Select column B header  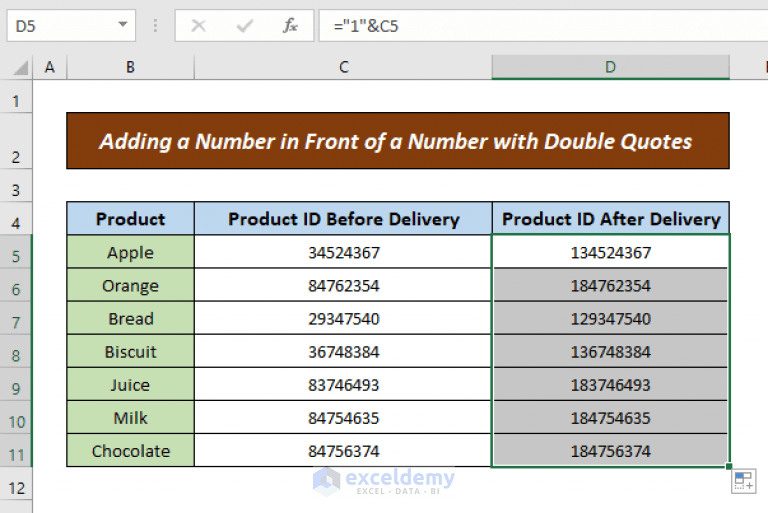tap(130, 67)
